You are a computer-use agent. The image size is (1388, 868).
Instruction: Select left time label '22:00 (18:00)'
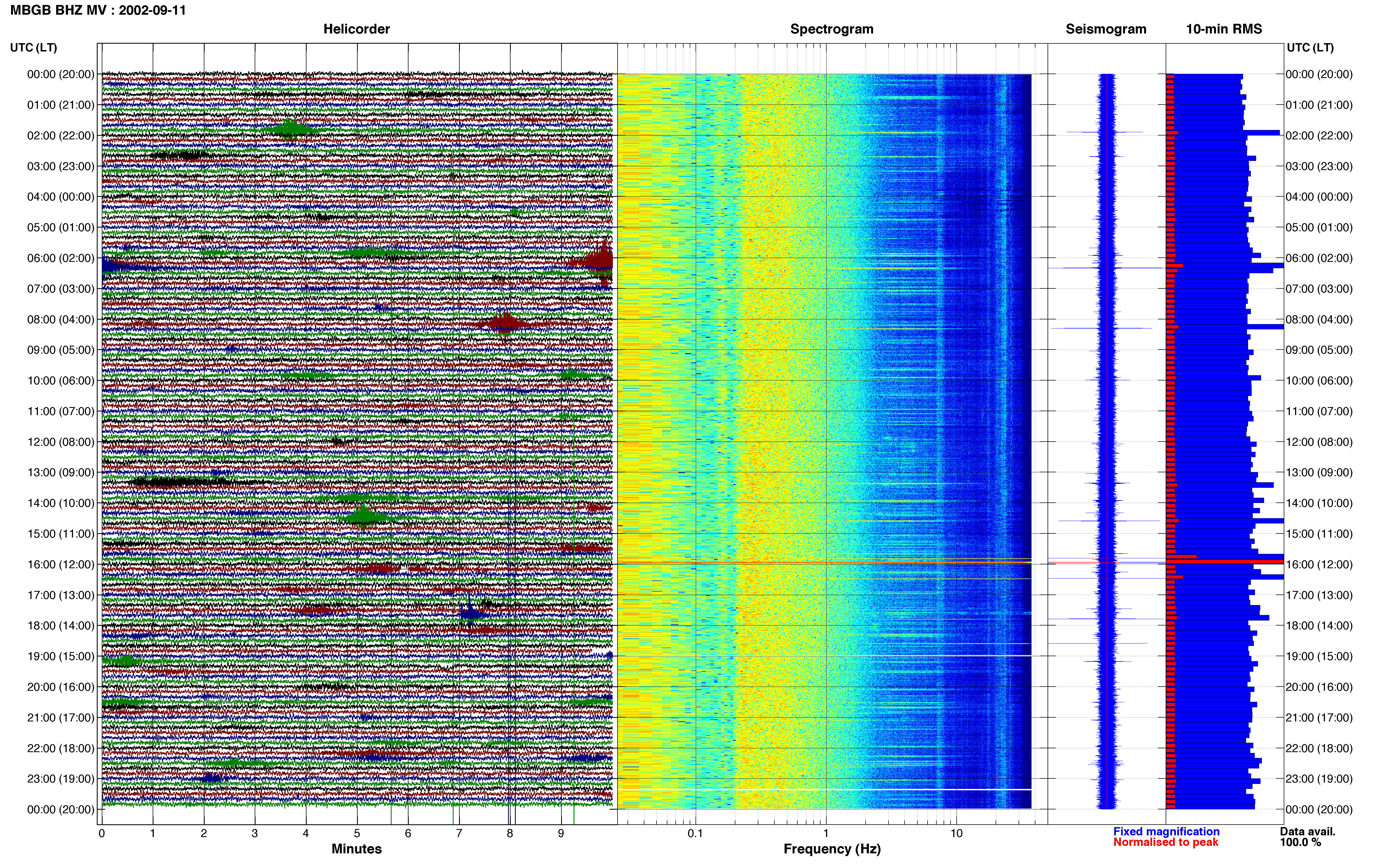tap(61, 749)
